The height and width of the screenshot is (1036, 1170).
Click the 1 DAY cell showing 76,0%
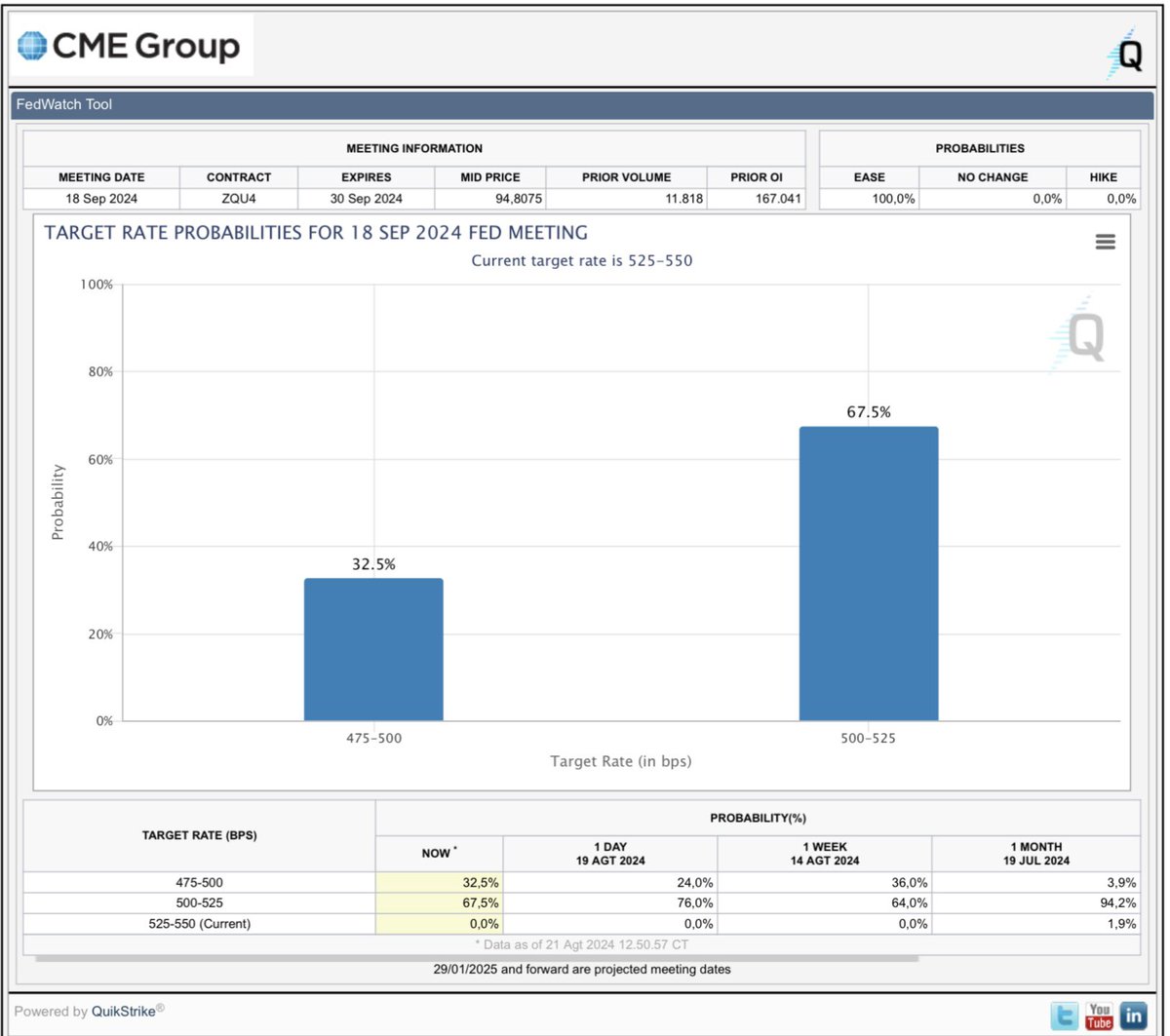coord(610,902)
